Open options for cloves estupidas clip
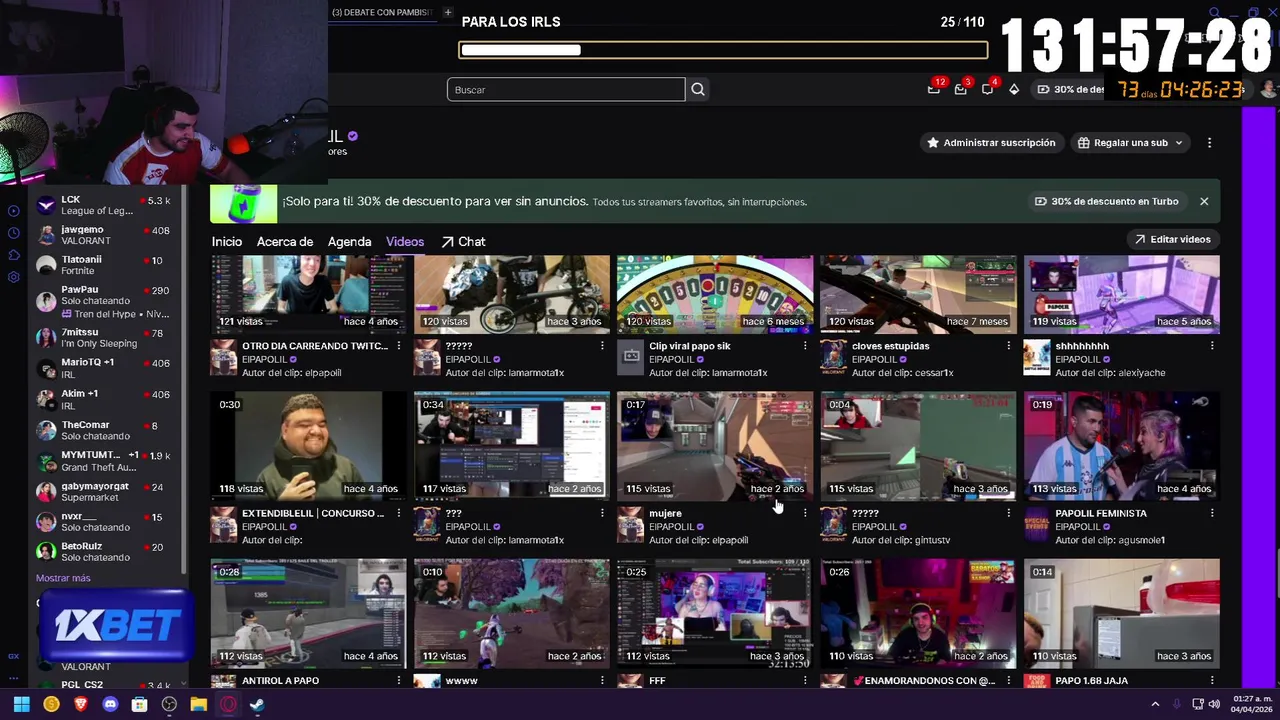The width and height of the screenshot is (1280, 720). point(1008,346)
